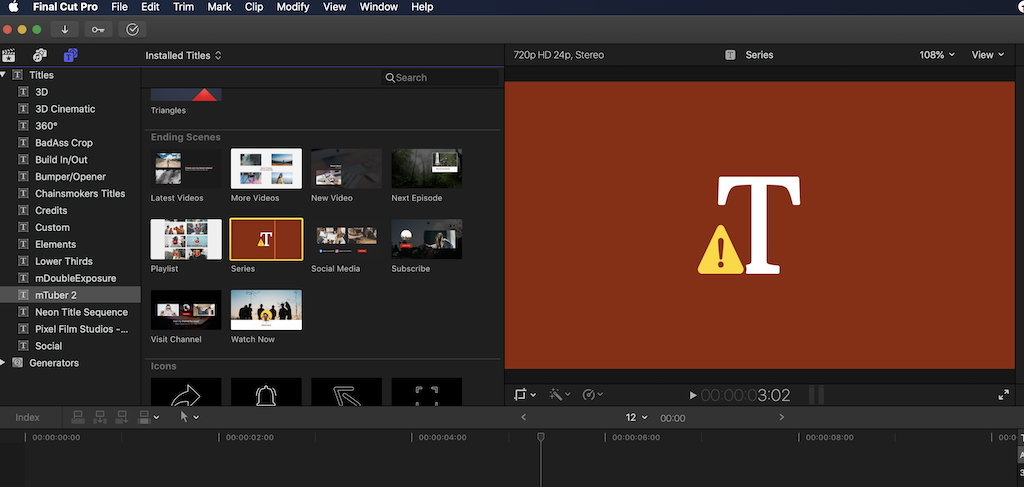Open the viewer View options dropdown
Screen dimensions: 1024x487
pos(988,55)
